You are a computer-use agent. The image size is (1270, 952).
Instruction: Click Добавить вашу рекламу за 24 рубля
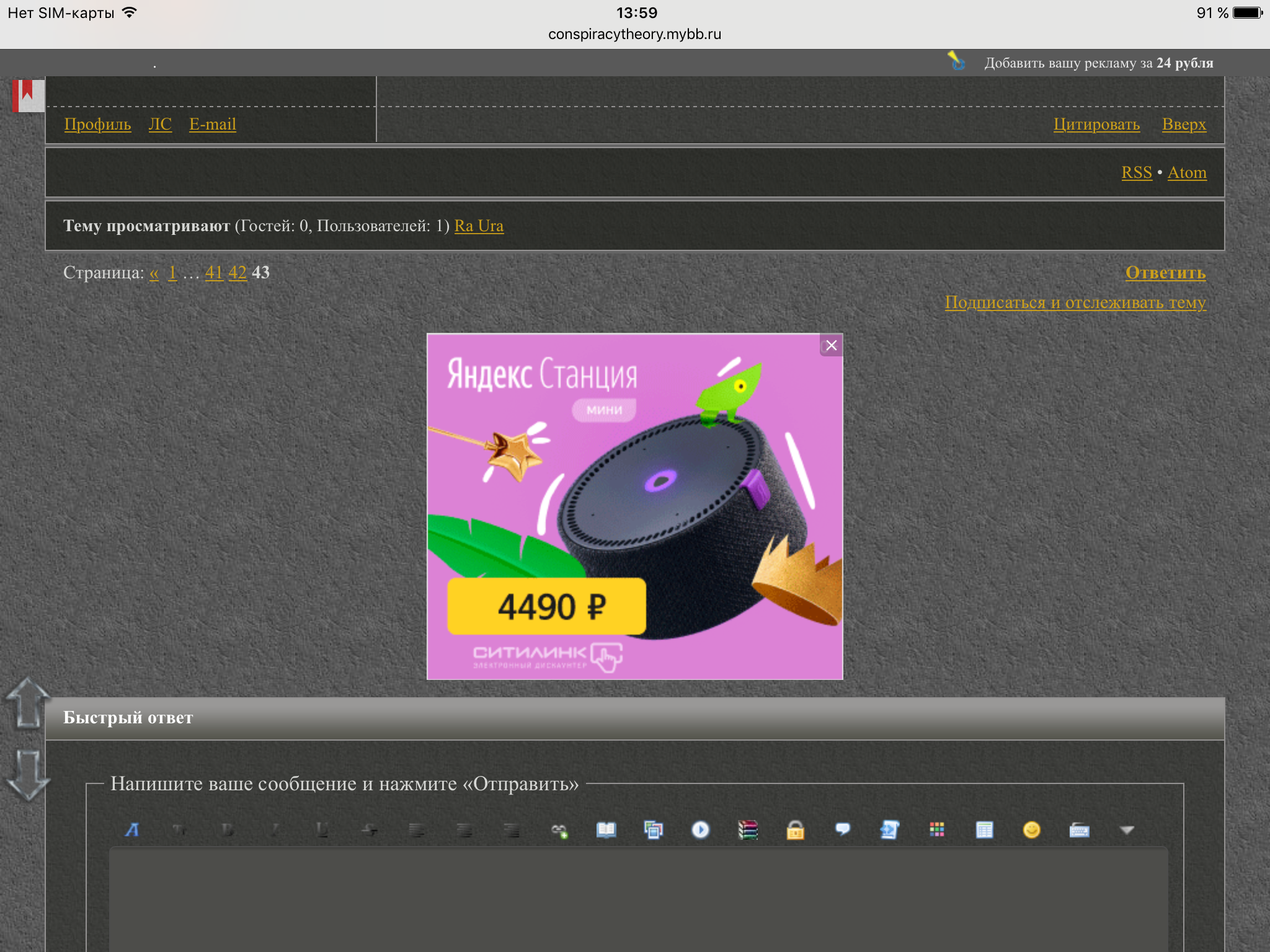tap(1099, 63)
